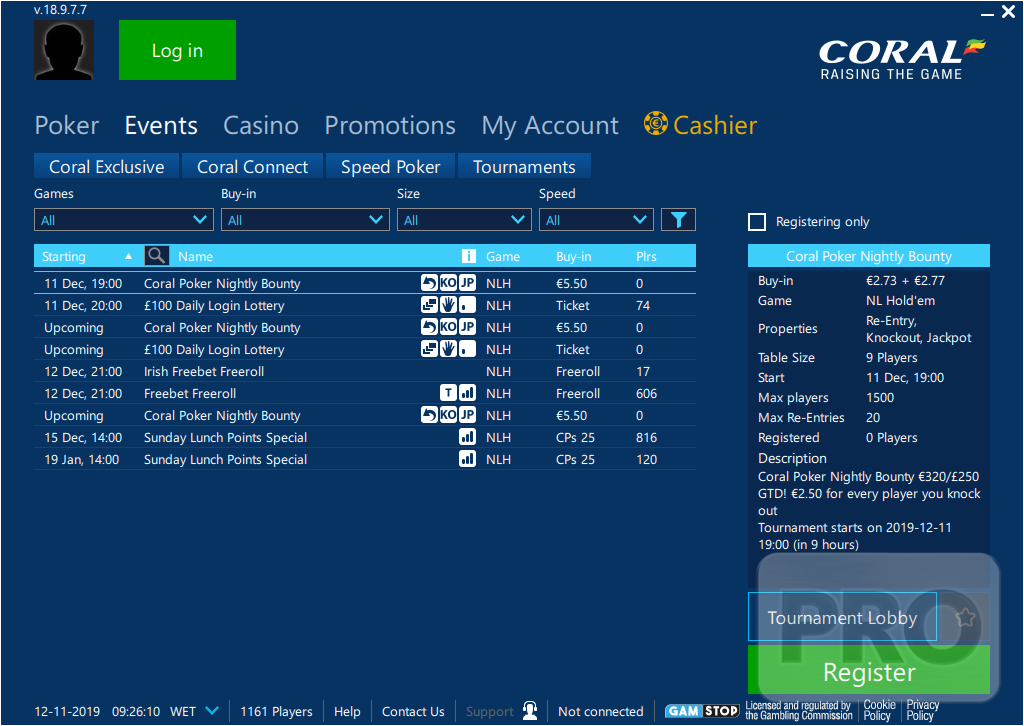This screenshot has width=1024, height=726.
Task: Sort by the Name column header
Action: 195,257
